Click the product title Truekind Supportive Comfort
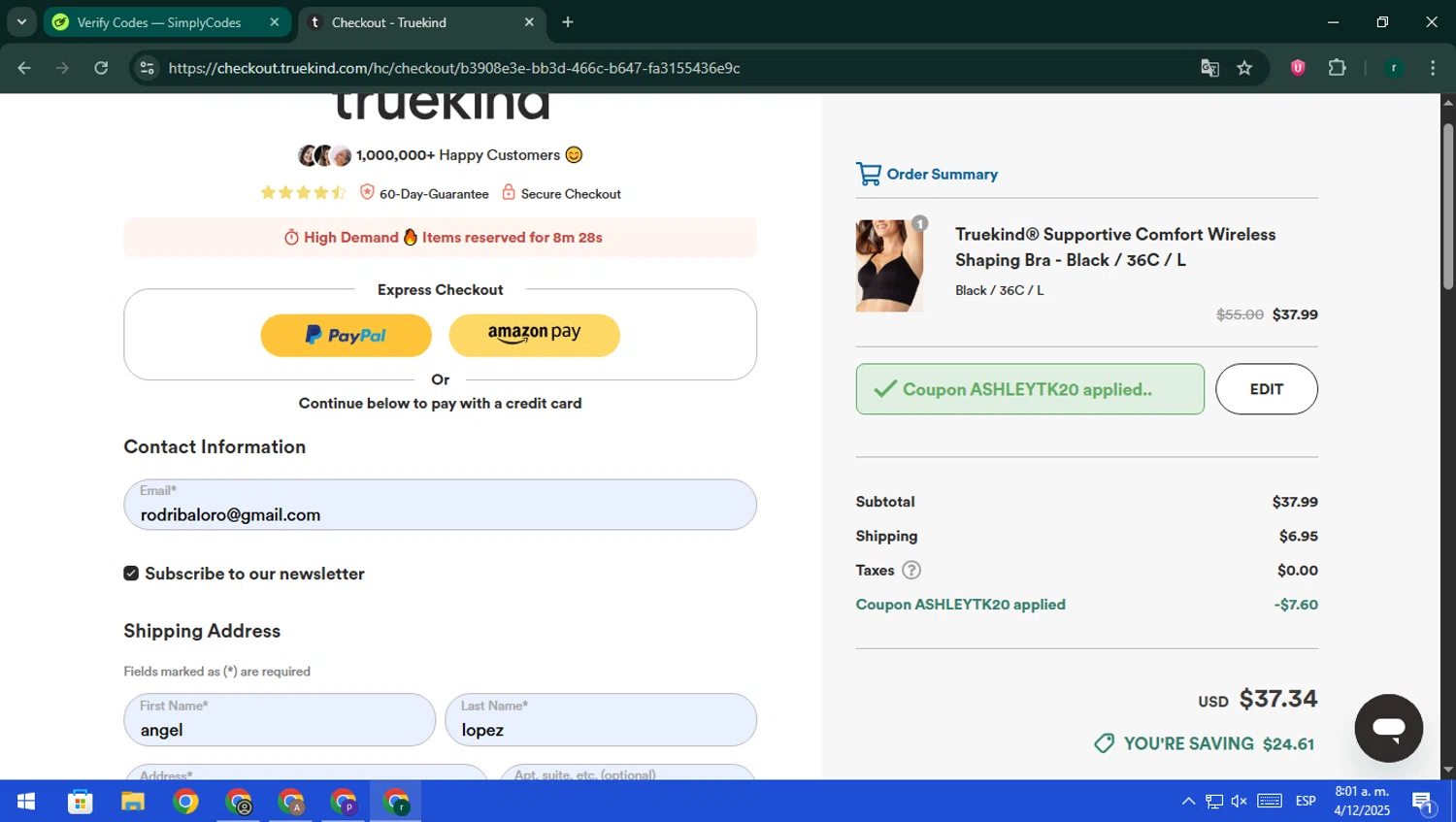1456x822 pixels. coord(1115,247)
